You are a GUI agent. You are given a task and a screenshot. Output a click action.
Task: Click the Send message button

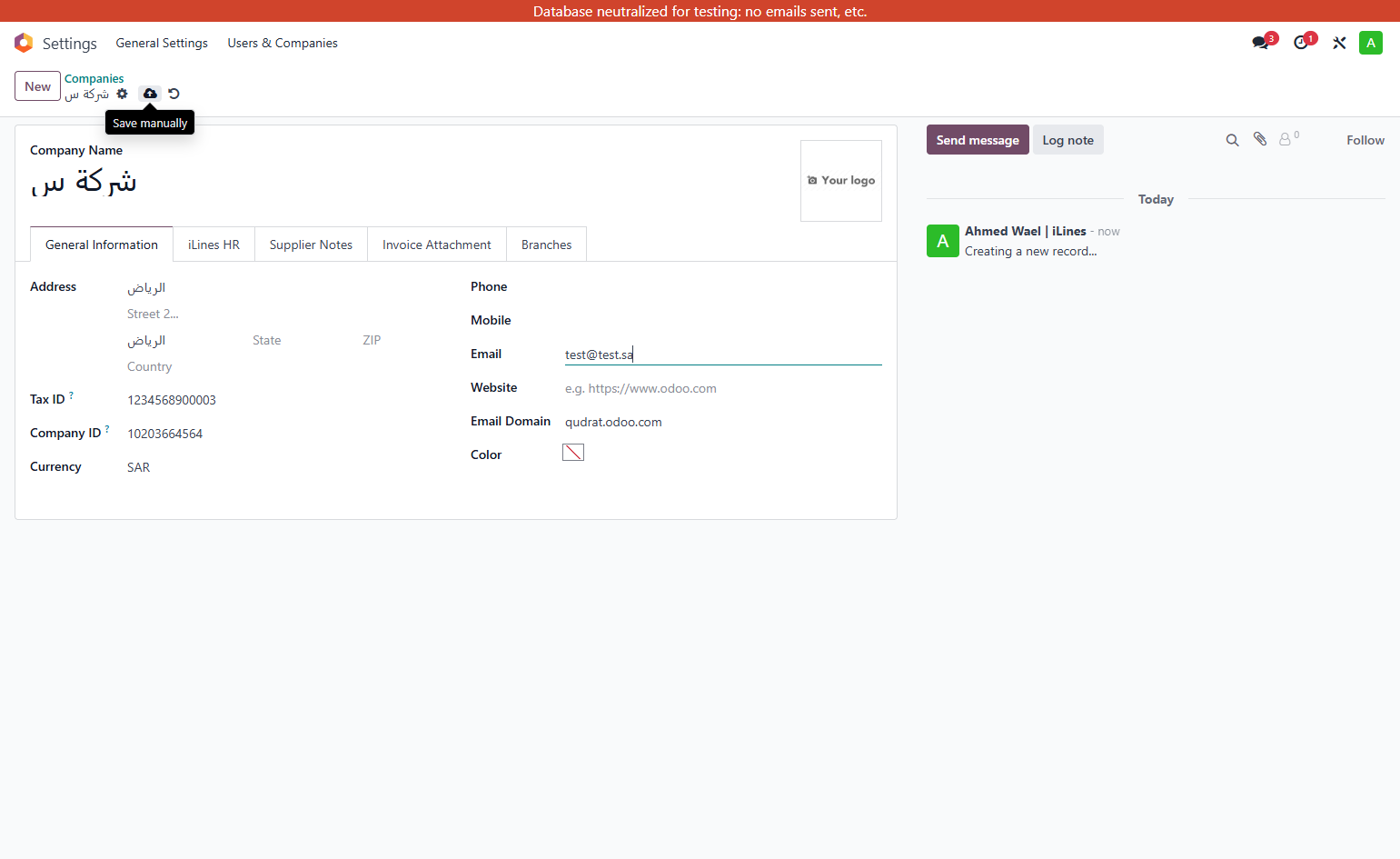point(978,140)
